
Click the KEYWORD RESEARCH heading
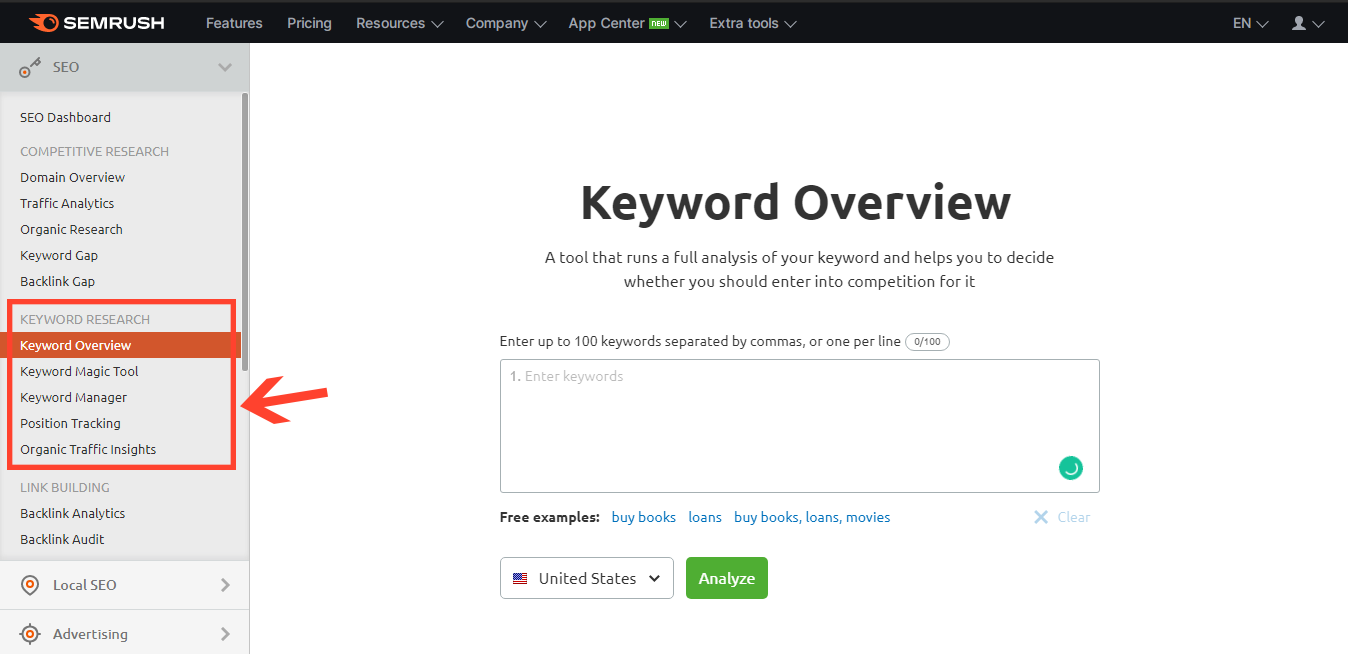point(85,319)
